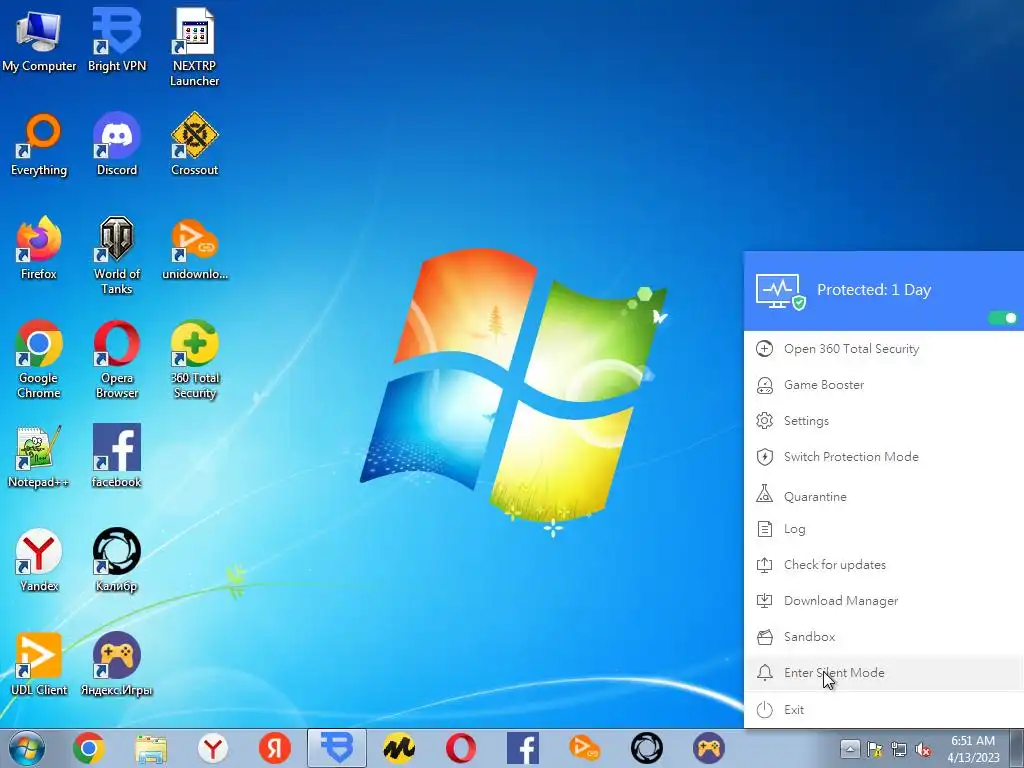Select the Google Chrome desktop shortcut
This screenshot has height=768, width=1024.
coord(39,360)
